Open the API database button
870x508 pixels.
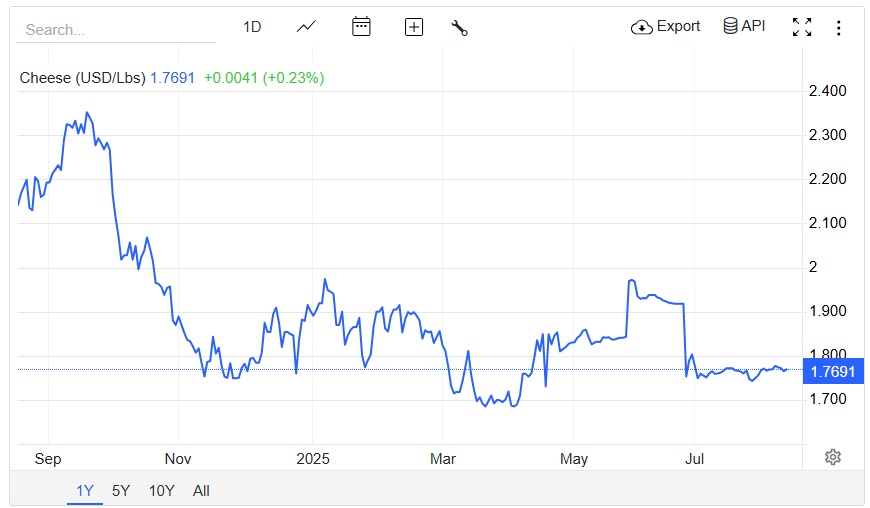click(x=744, y=26)
